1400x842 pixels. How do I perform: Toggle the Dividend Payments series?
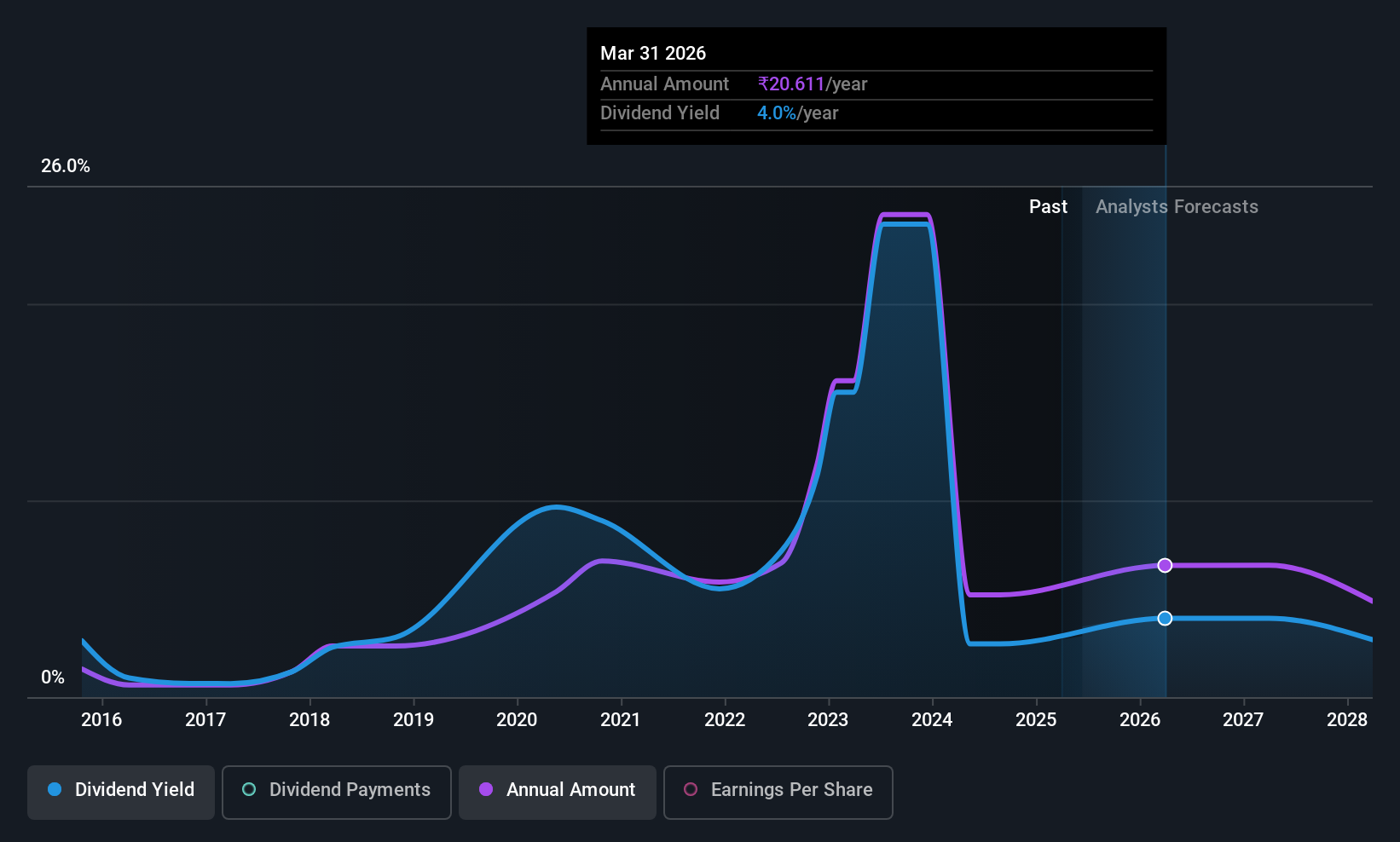click(x=337, y=793)
